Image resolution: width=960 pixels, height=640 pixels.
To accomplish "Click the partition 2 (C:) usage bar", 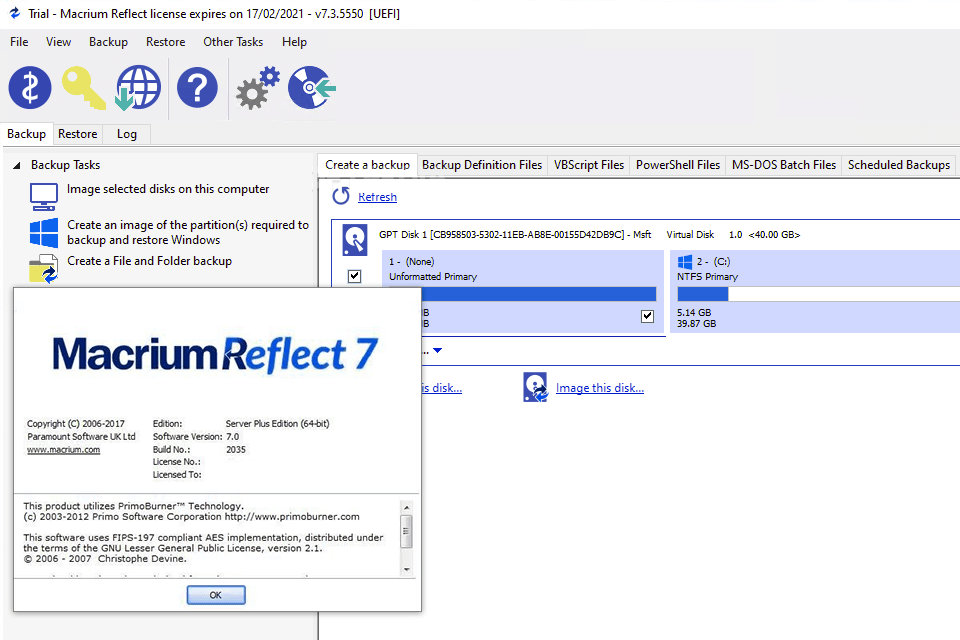I will (x=819, y=294).
